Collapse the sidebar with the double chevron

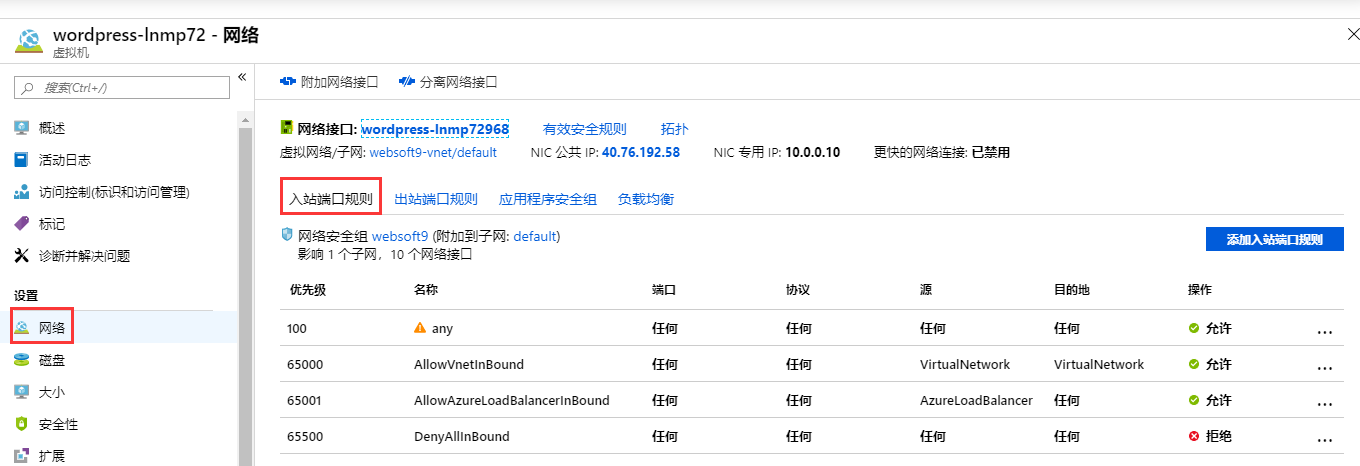(x=242, y=77)
